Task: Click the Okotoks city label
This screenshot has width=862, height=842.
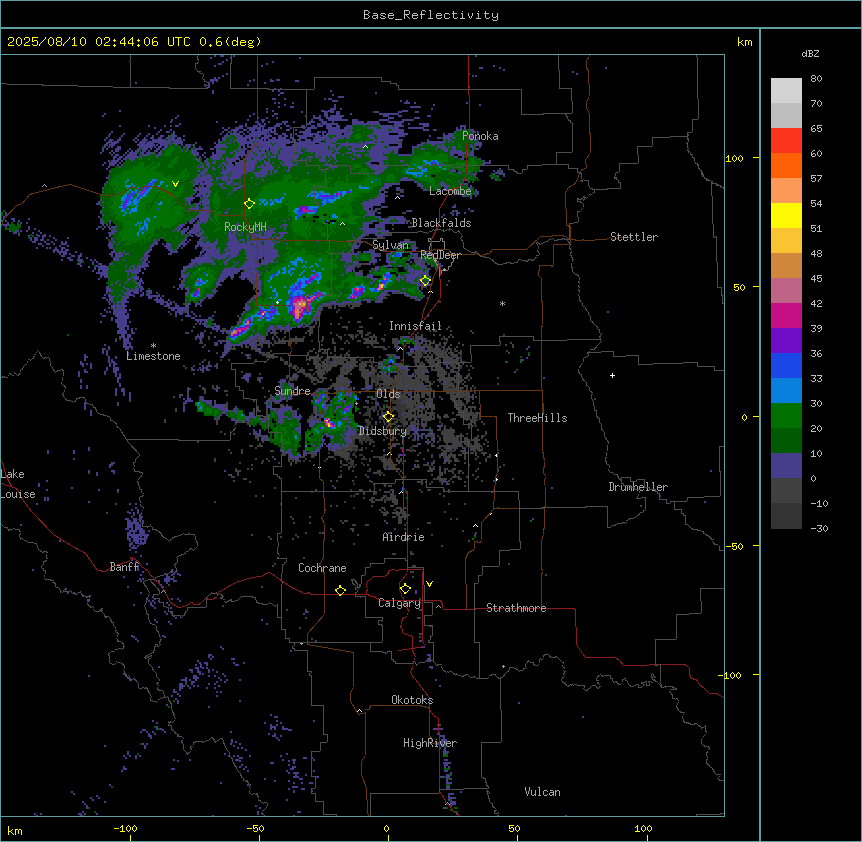Action: [412, 700]
